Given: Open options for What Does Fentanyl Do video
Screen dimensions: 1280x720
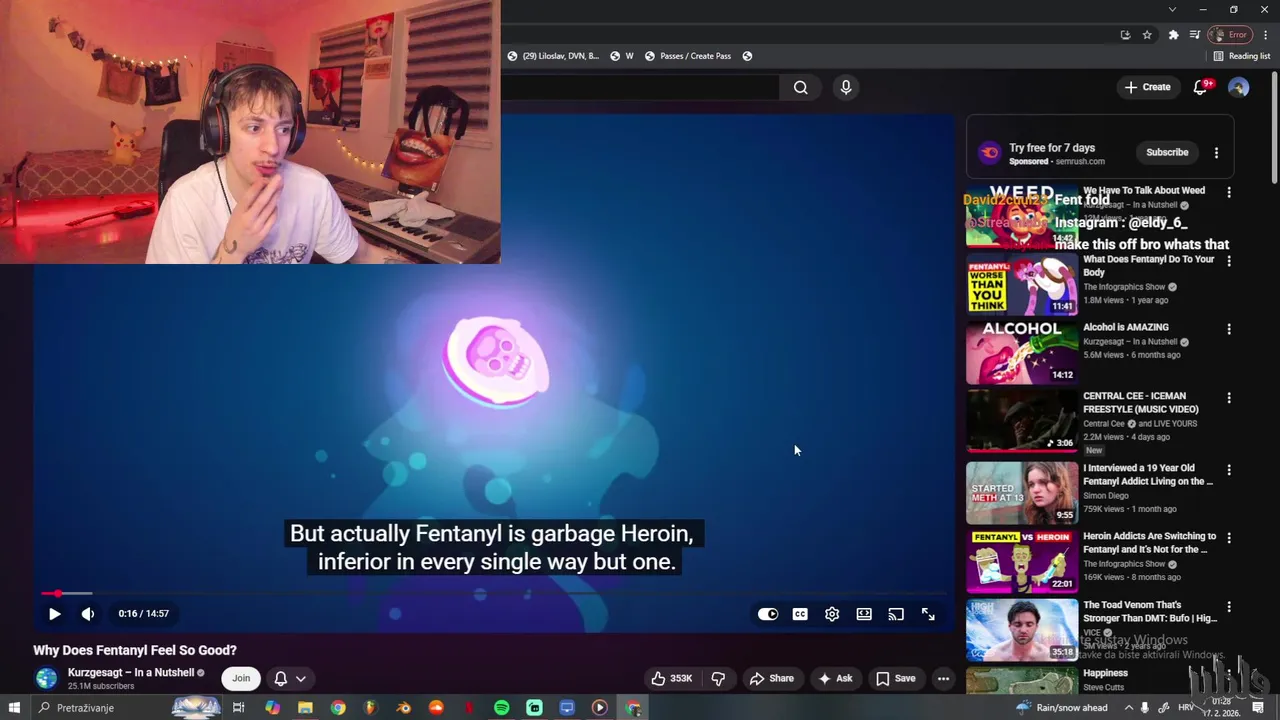Looking at the screenshot, I should (x=1229, y=261).
